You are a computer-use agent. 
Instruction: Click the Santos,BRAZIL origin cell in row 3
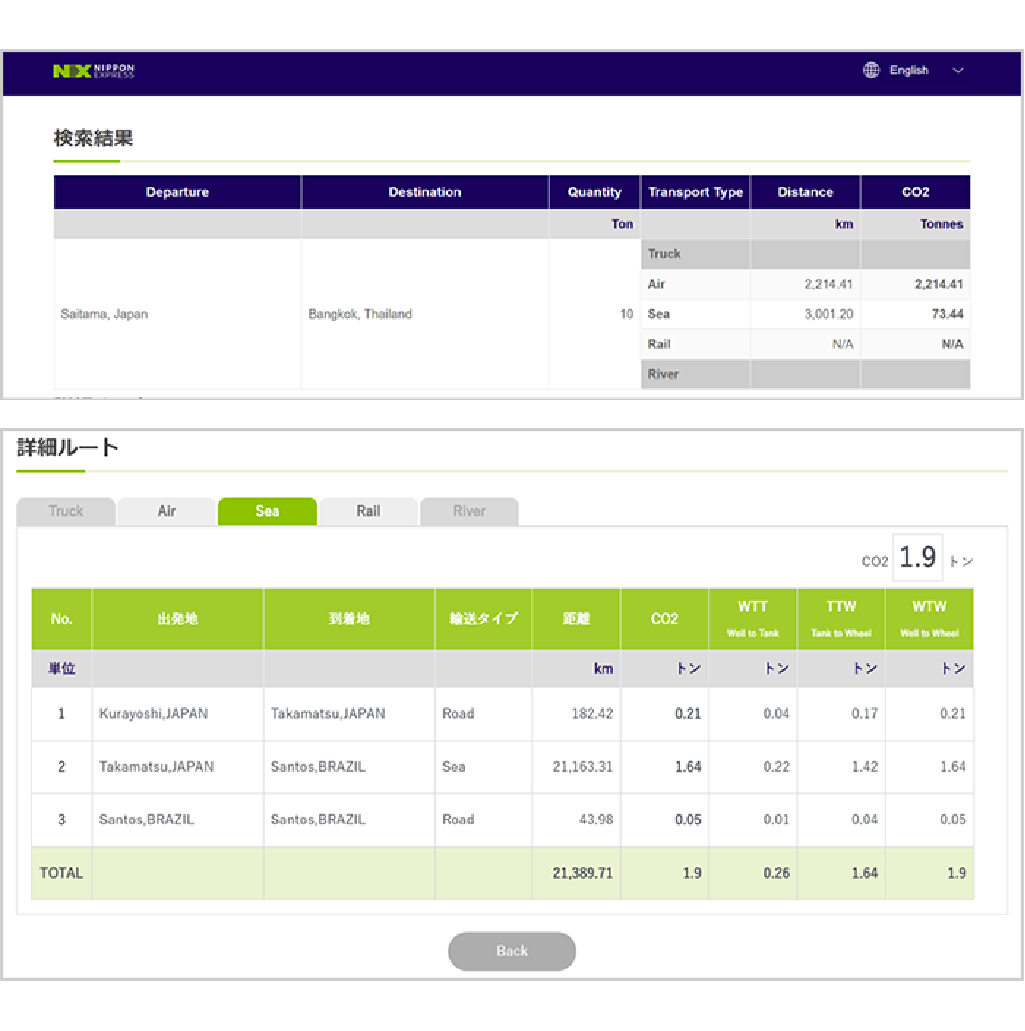(x=178, y=819)
